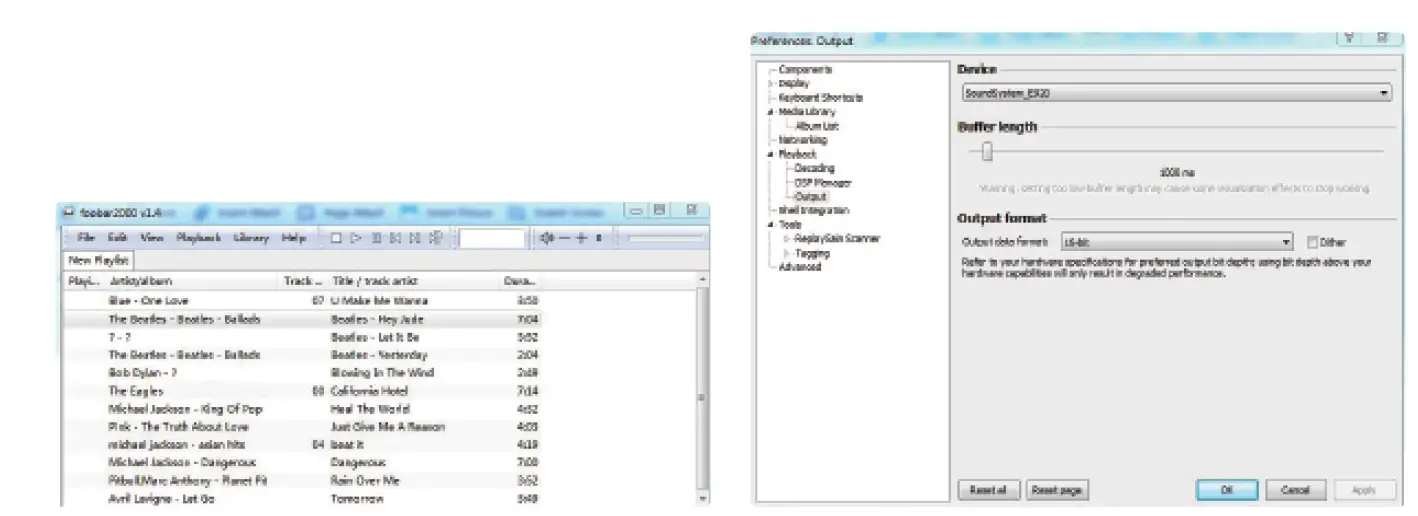
Task: Open the File menu in foobar2000
Action: [86, 238]
